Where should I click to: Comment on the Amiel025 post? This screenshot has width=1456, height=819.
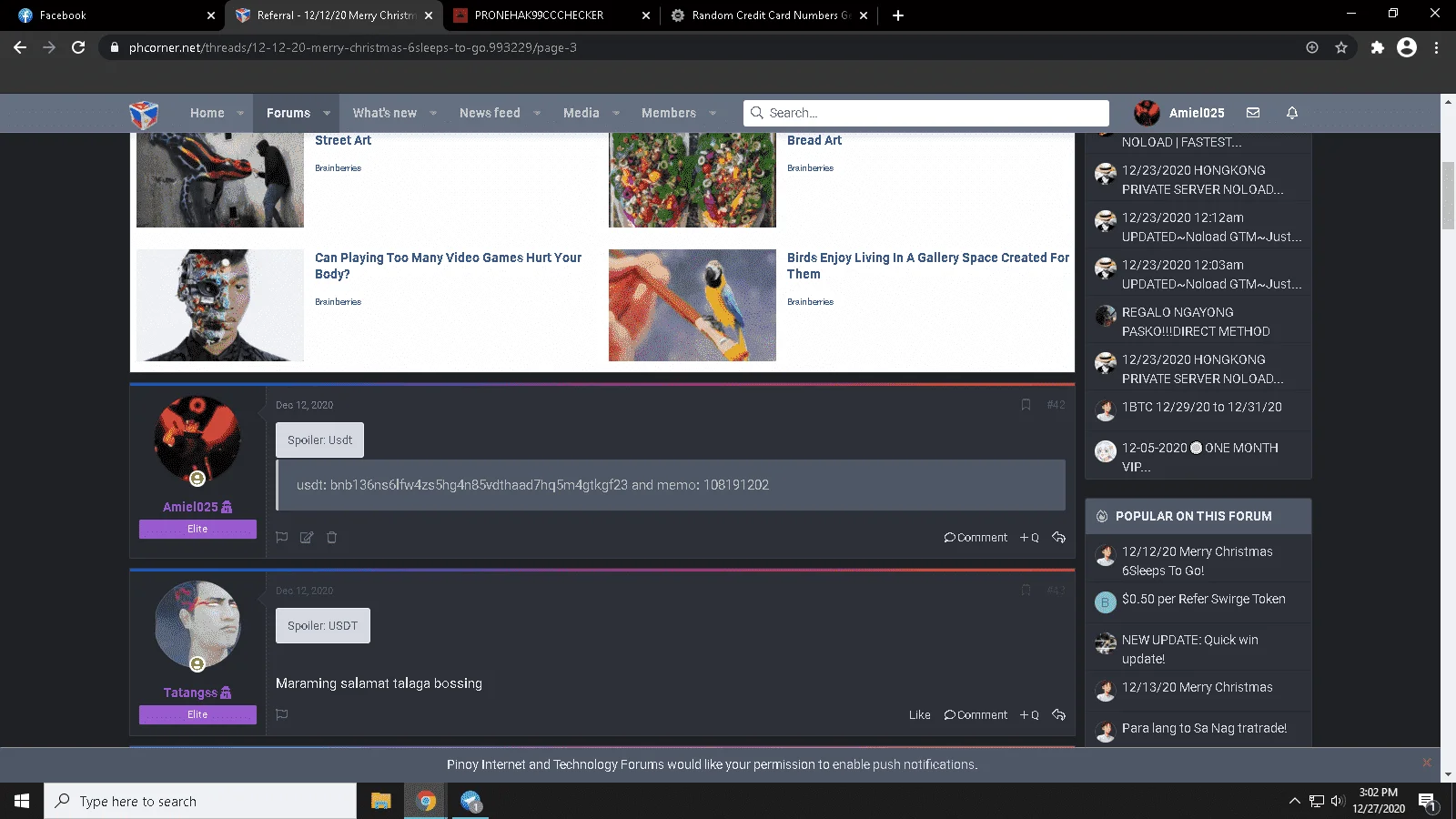[x=976, y=538]
